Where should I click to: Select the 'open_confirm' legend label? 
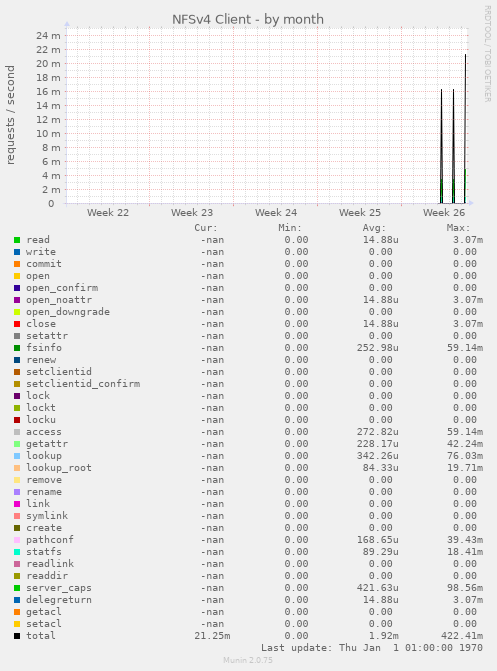point(62,288)
